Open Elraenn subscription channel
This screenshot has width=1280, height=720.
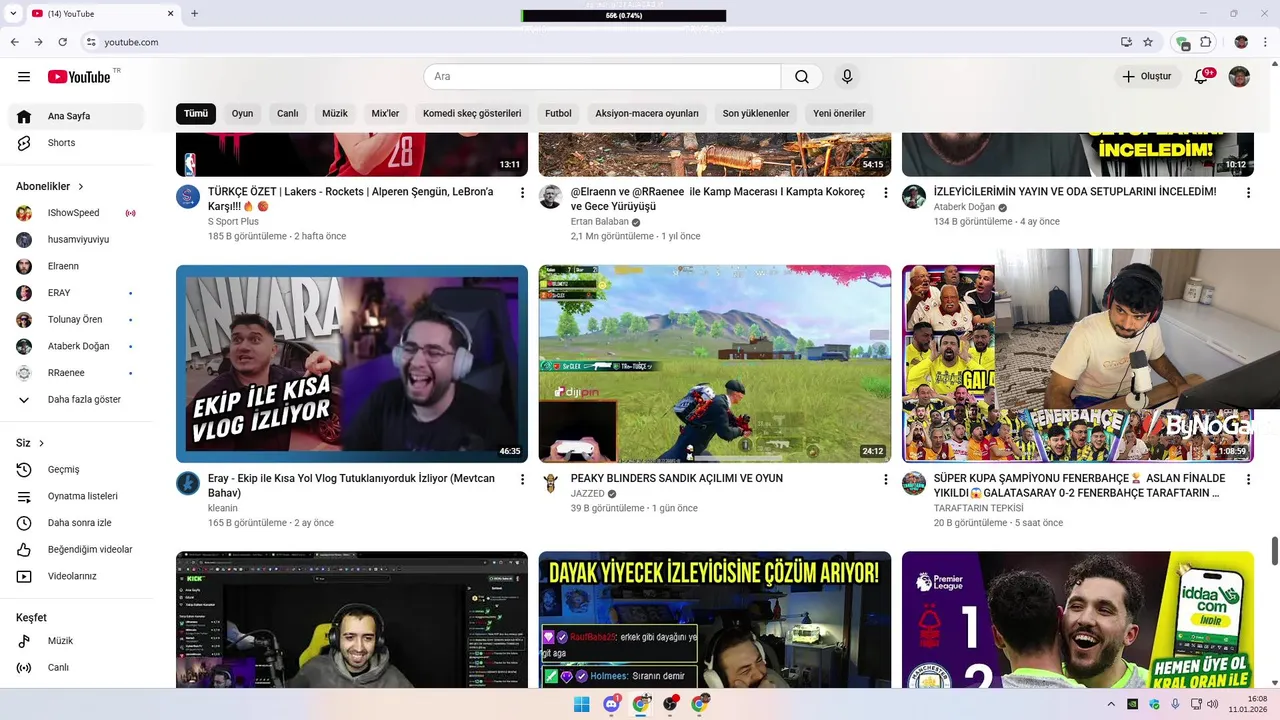[x=76, y=266]
